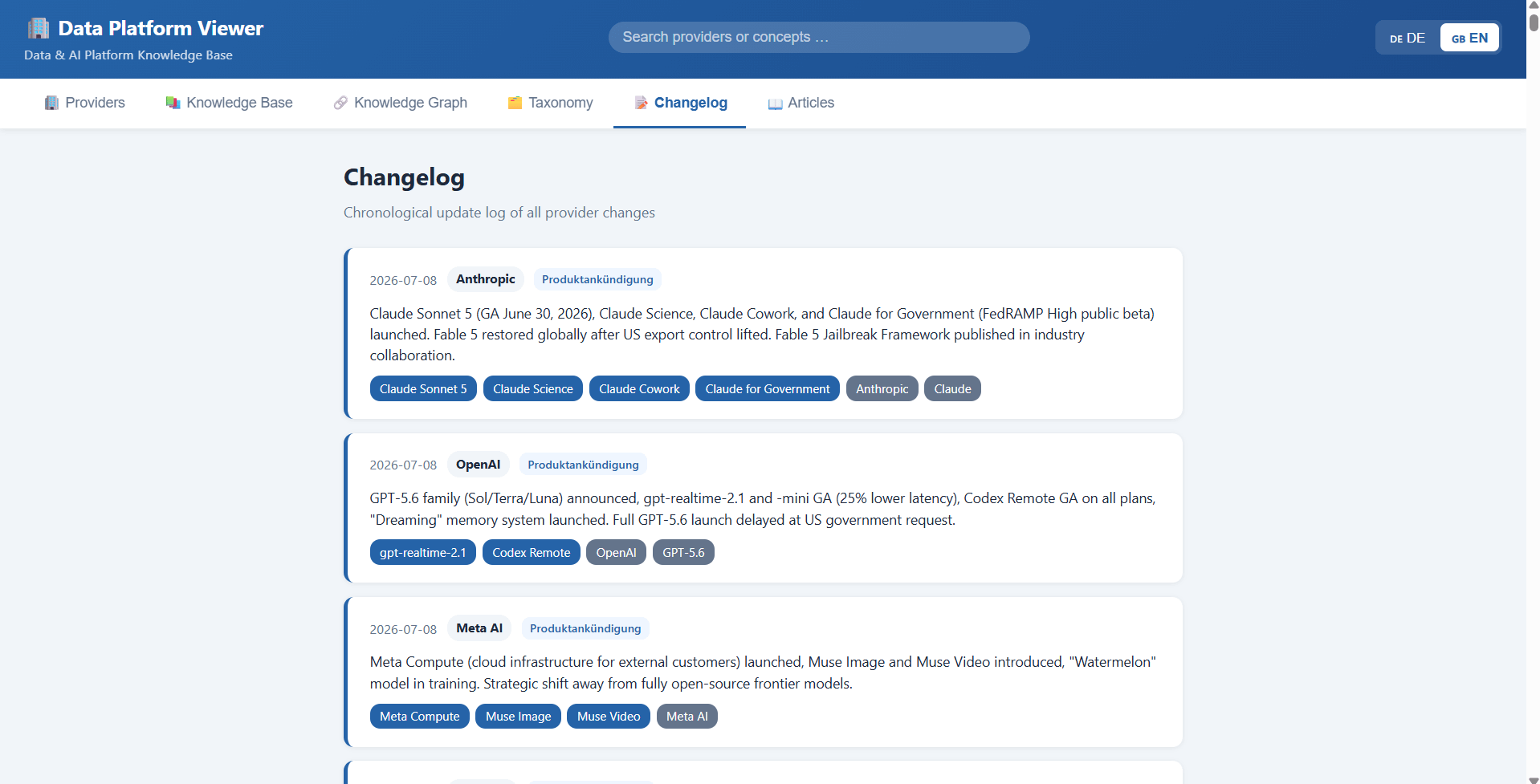
Task: Select the Changelog tab
Action: (680, 103)
